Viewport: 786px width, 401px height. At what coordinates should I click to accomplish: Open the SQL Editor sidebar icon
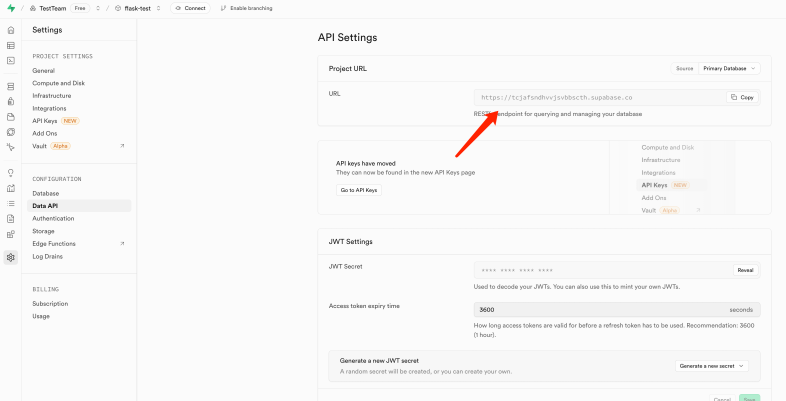click(x=11, y=60)
